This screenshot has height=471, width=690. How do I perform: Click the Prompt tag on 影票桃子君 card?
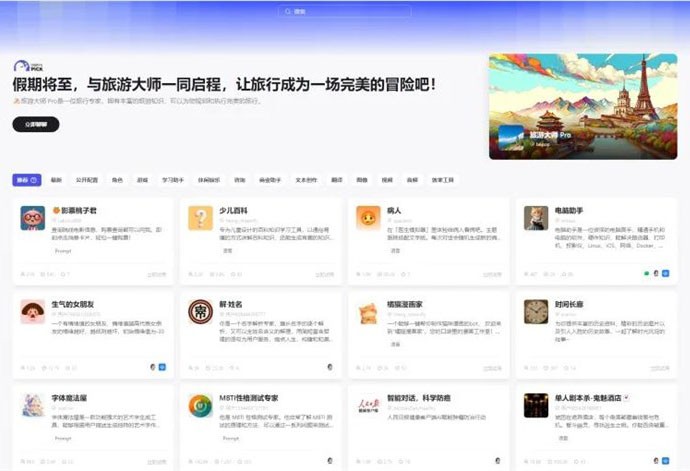tap(63, 251)
